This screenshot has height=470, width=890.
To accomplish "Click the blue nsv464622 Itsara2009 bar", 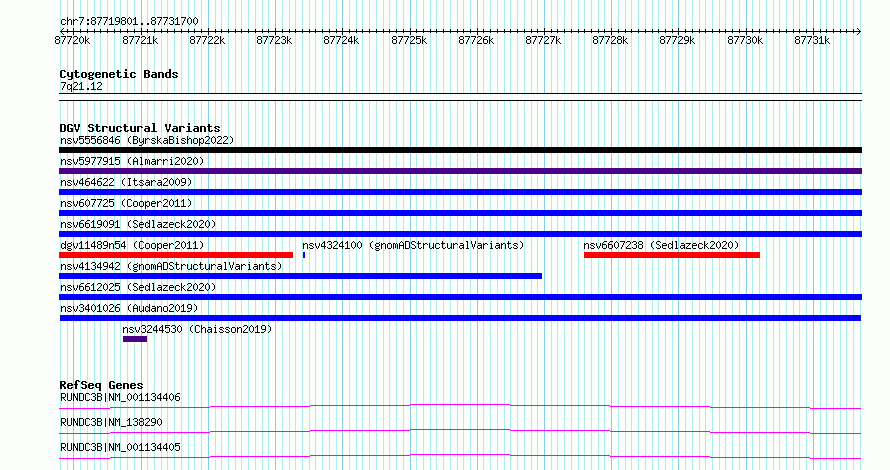I will (460, 192).
